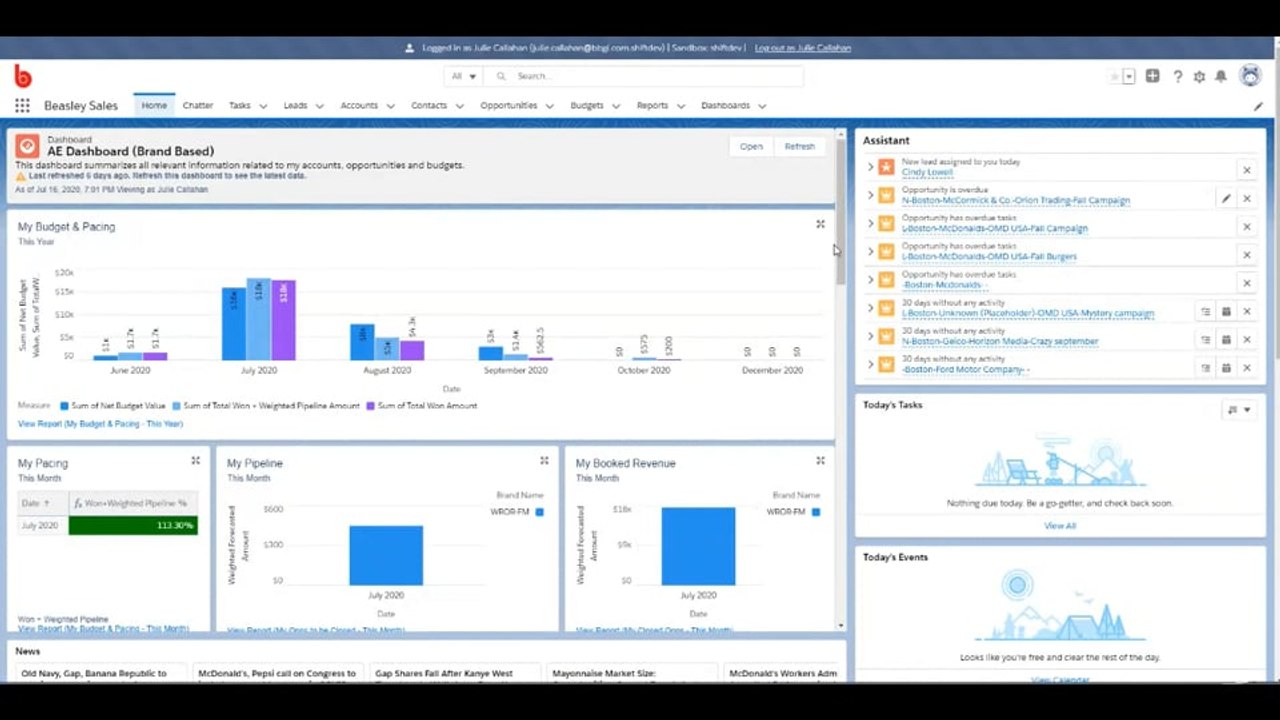Expand the Cindy Lowell new lead item
Screen dimensions: 1280x720
(870, 167)
